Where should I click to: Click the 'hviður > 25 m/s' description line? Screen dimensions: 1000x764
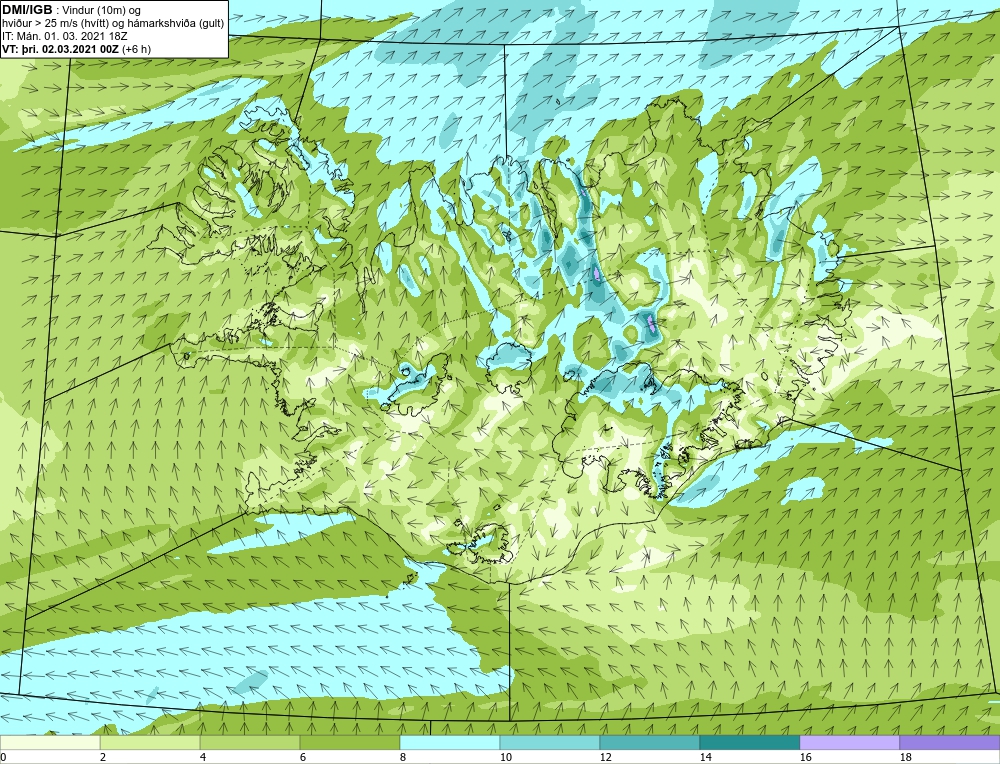[x=113, y=24]
